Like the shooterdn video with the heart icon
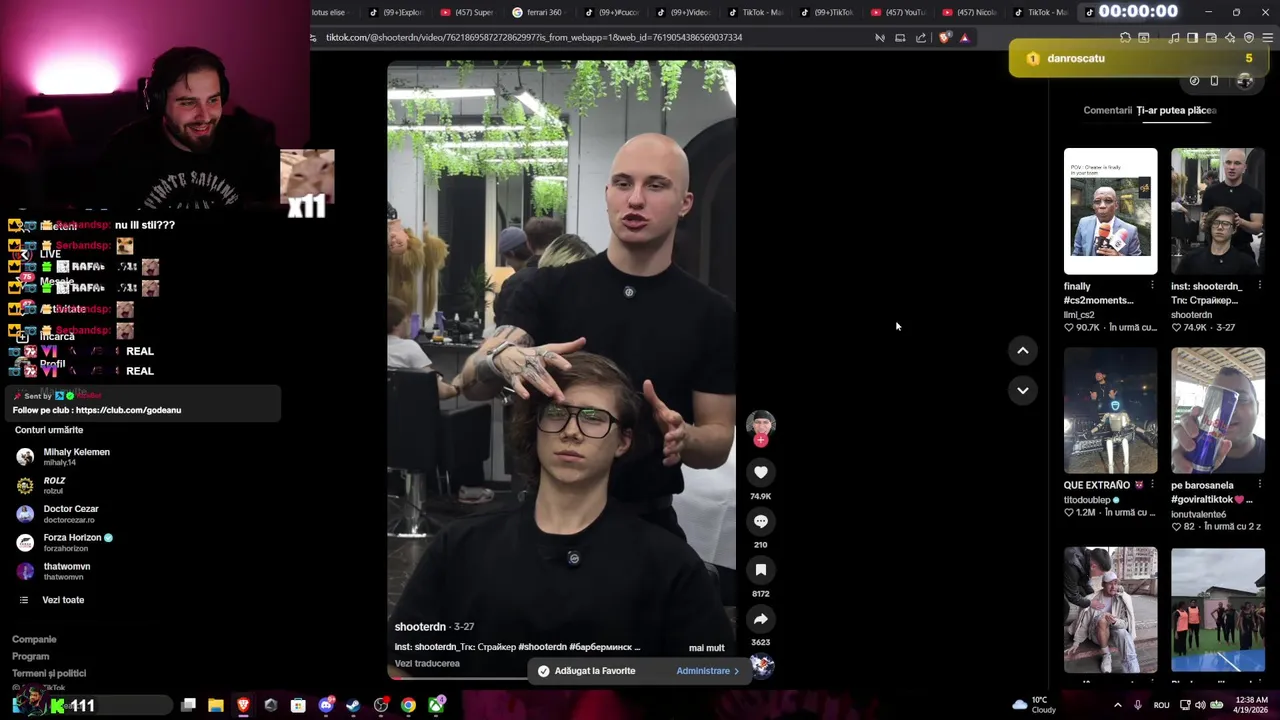 point(761,472)
